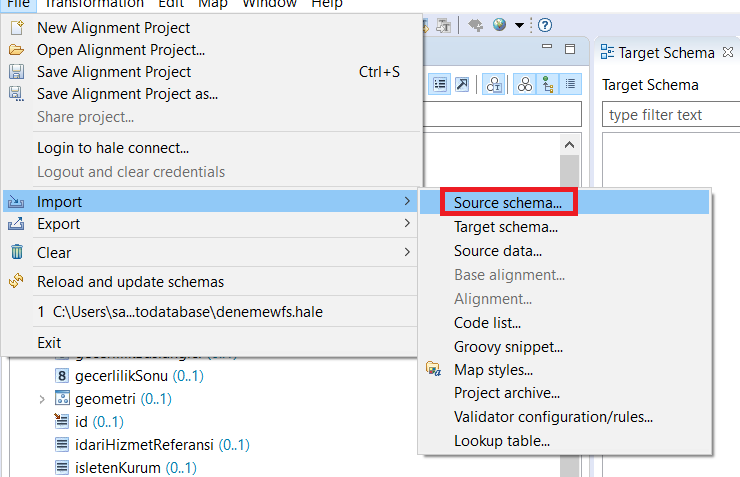Toggle the list view button in schema toolbar
The width and height of the screenshot is (740, 477).
coord(440,84)
